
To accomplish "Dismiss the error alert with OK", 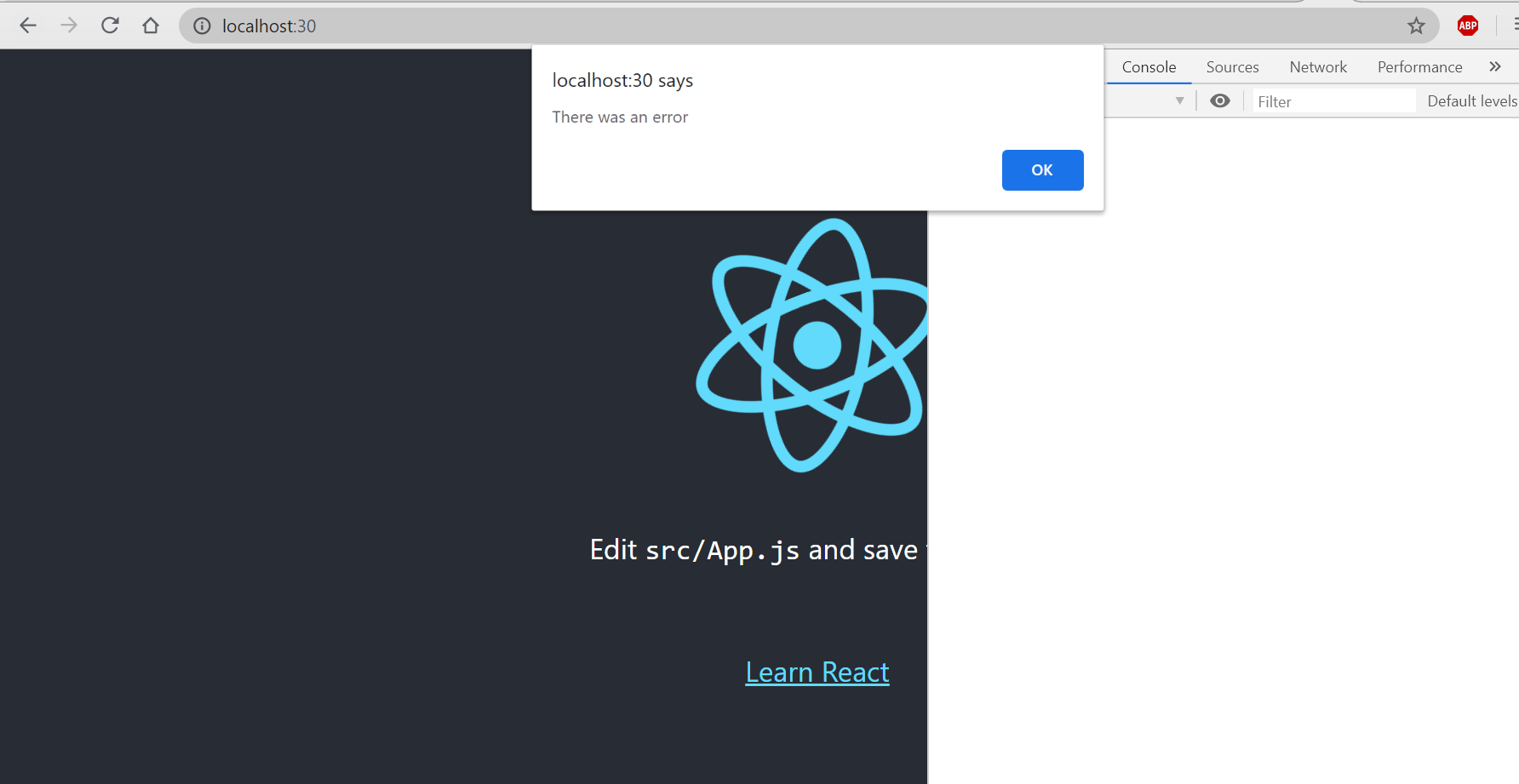I will pyautogui.click(x=1042, y=170).
